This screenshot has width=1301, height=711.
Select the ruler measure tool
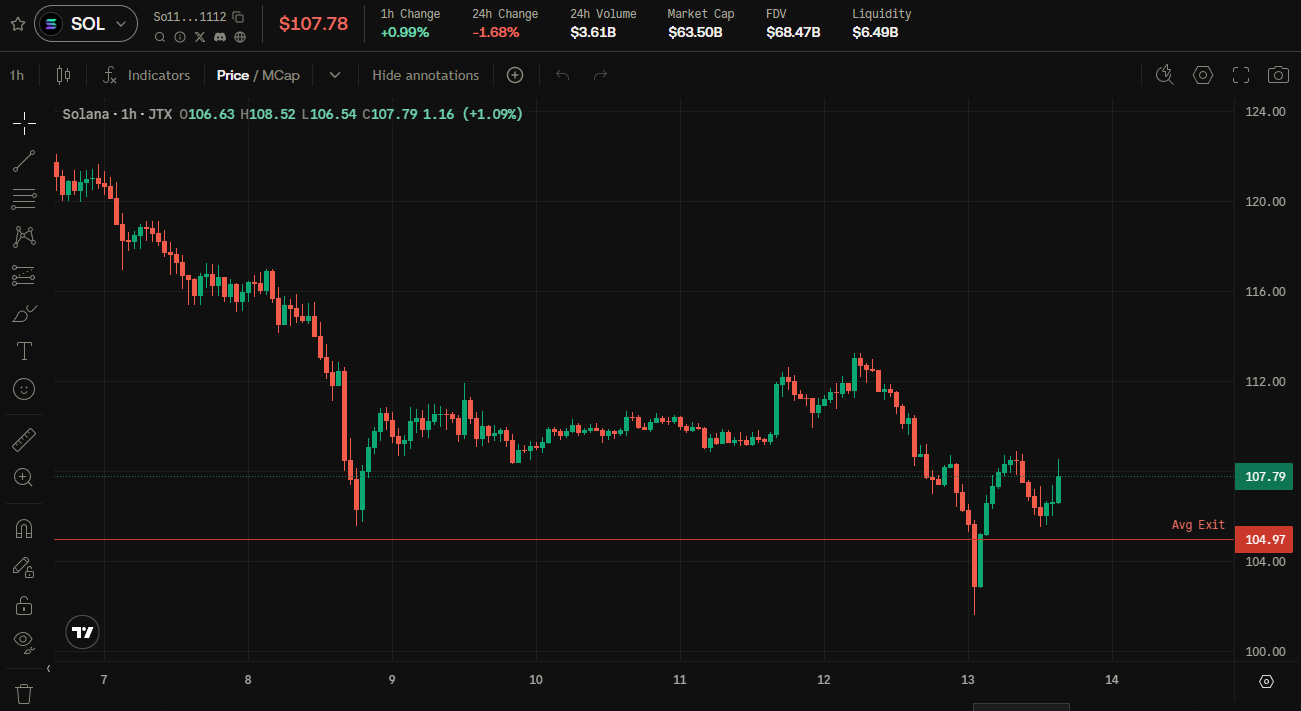point(24,439)
